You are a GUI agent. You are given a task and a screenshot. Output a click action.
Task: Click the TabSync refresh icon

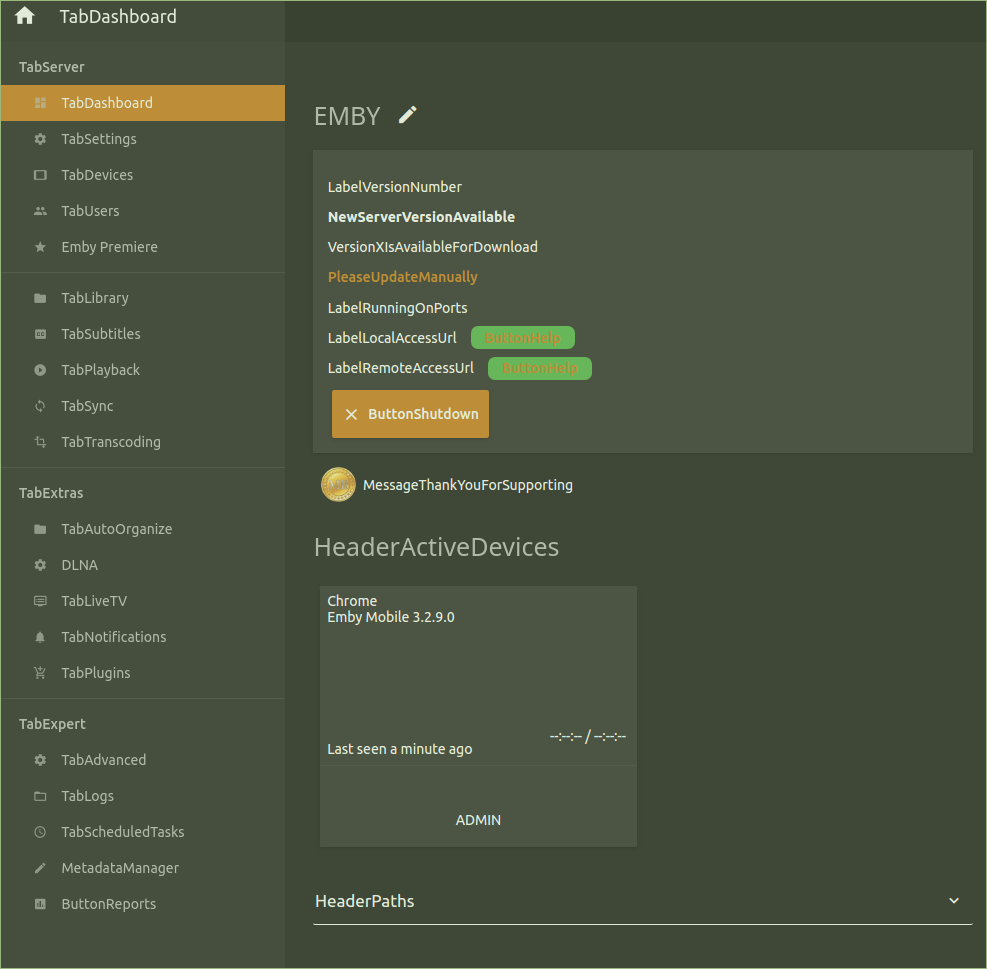click(40, 406)
